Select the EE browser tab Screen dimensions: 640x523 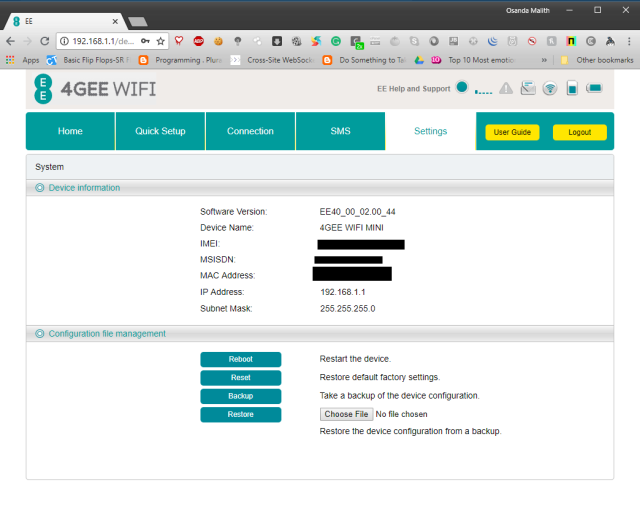pyautogui.click(x=65, y=21)
